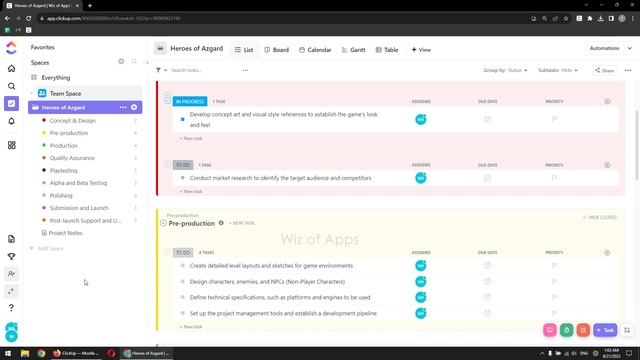The height and width of the screenshot is (360, 640).
Task: Open the Dashboards grid icon in rail
Action: (11, 145)
